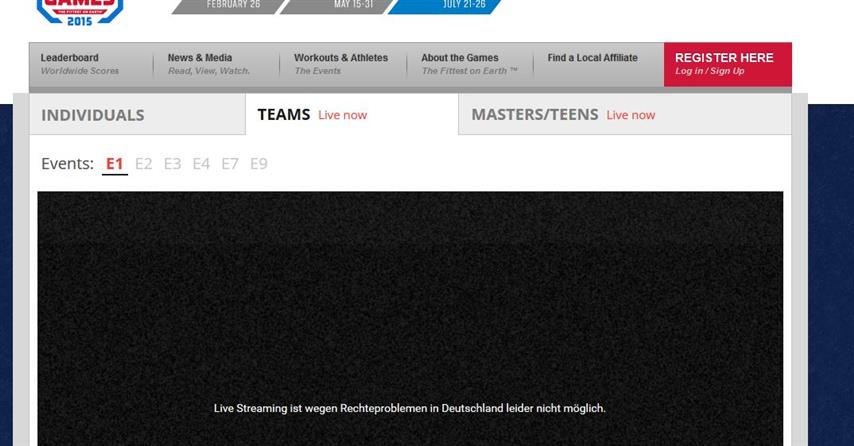Switch to the Masters/Teens tab
The image size is (854, 446).
click(625, 114)
